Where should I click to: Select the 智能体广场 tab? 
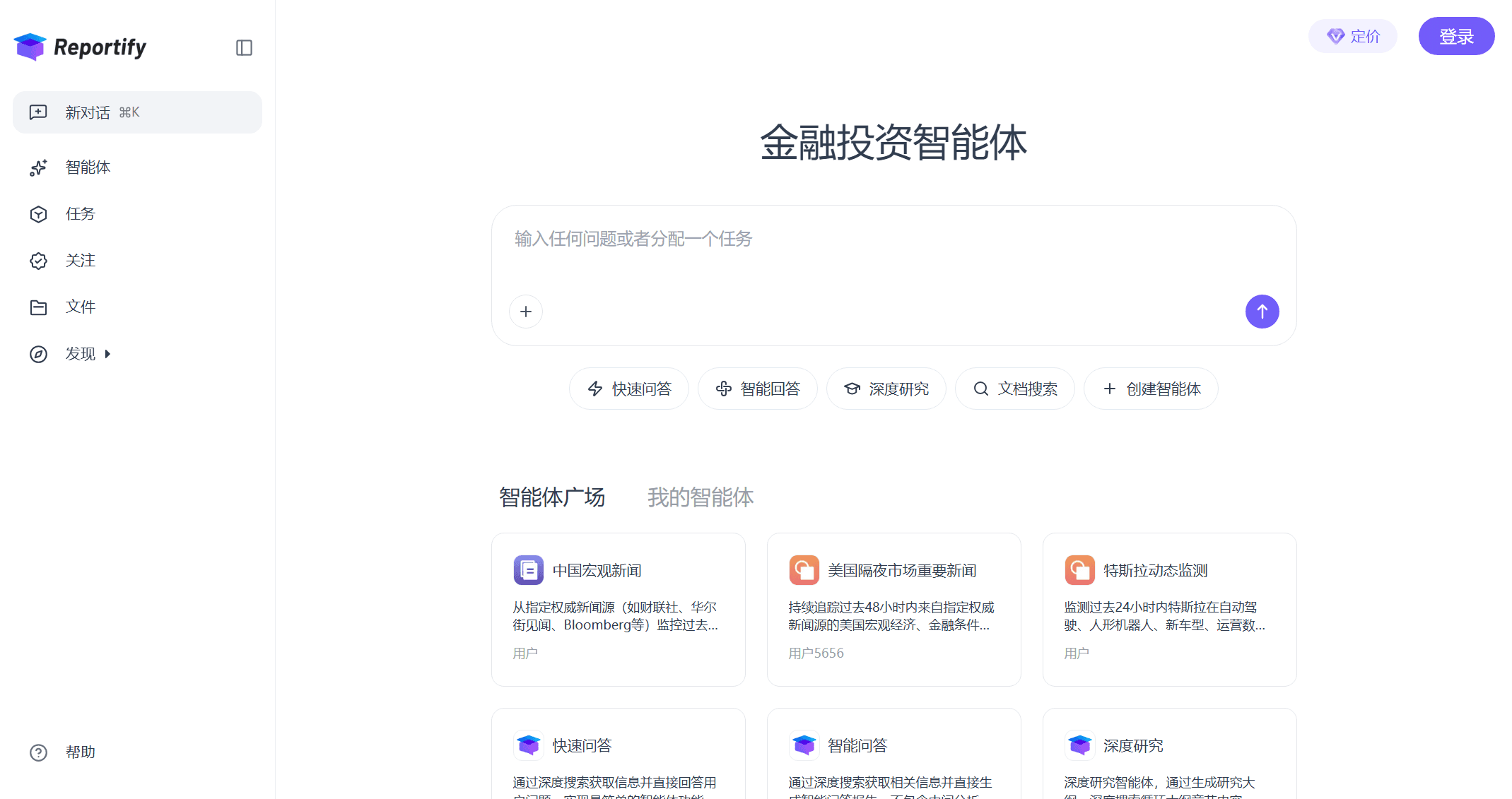click(x=552, y=497)
